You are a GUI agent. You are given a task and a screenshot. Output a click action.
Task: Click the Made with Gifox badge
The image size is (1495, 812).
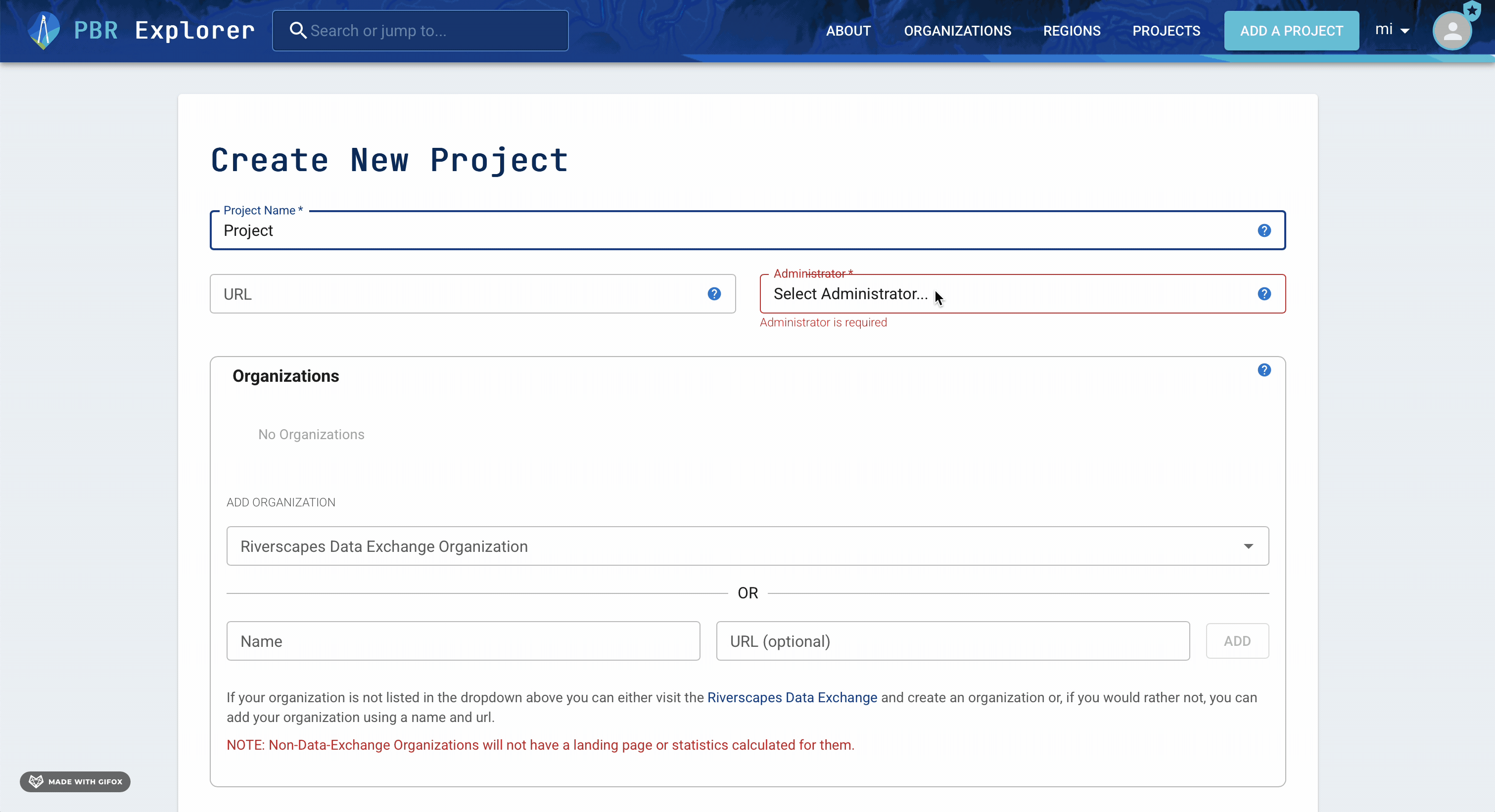76,781
